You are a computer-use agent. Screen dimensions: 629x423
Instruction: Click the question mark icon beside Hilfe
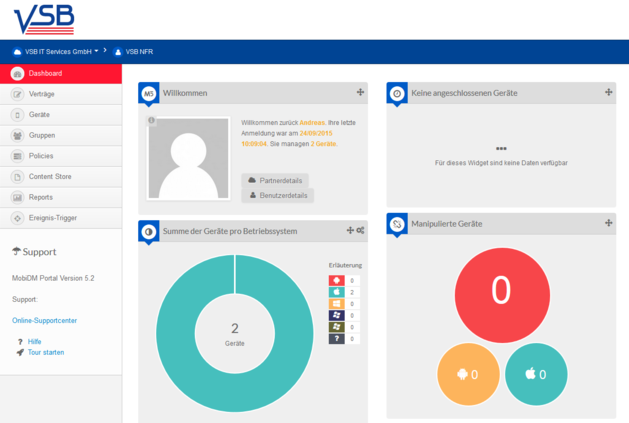pyautogui.click(x=20, y=342)
